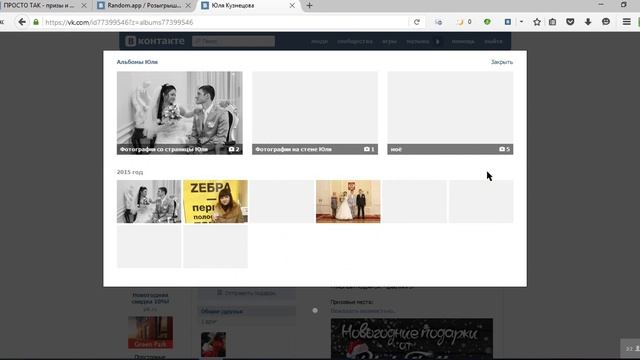Image resolution: width=640 pixels, height=360 pixels.
Task: Click the grey extension icon after reload
Action: [438, 22]
